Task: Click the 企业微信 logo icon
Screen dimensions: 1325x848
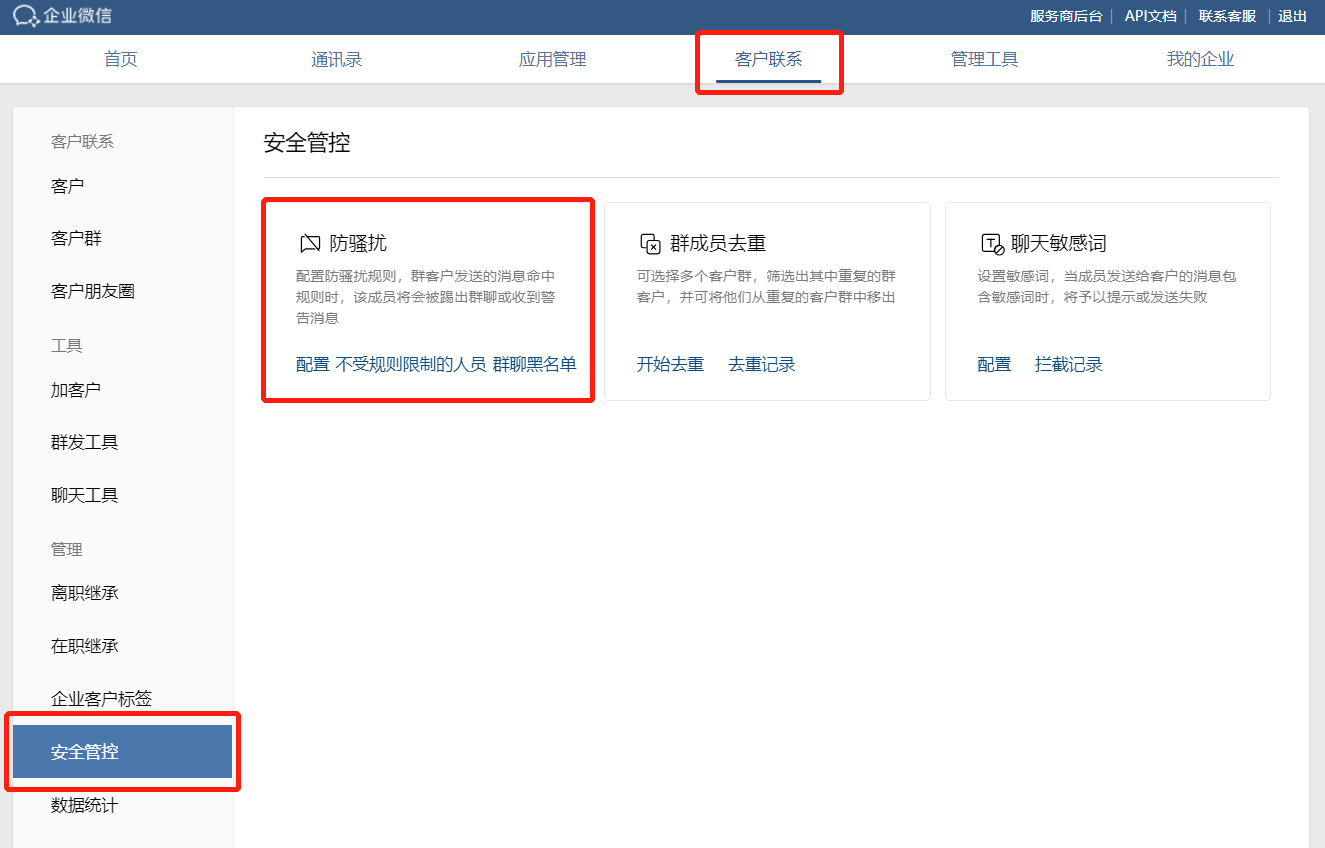Action: click(26, 16)
